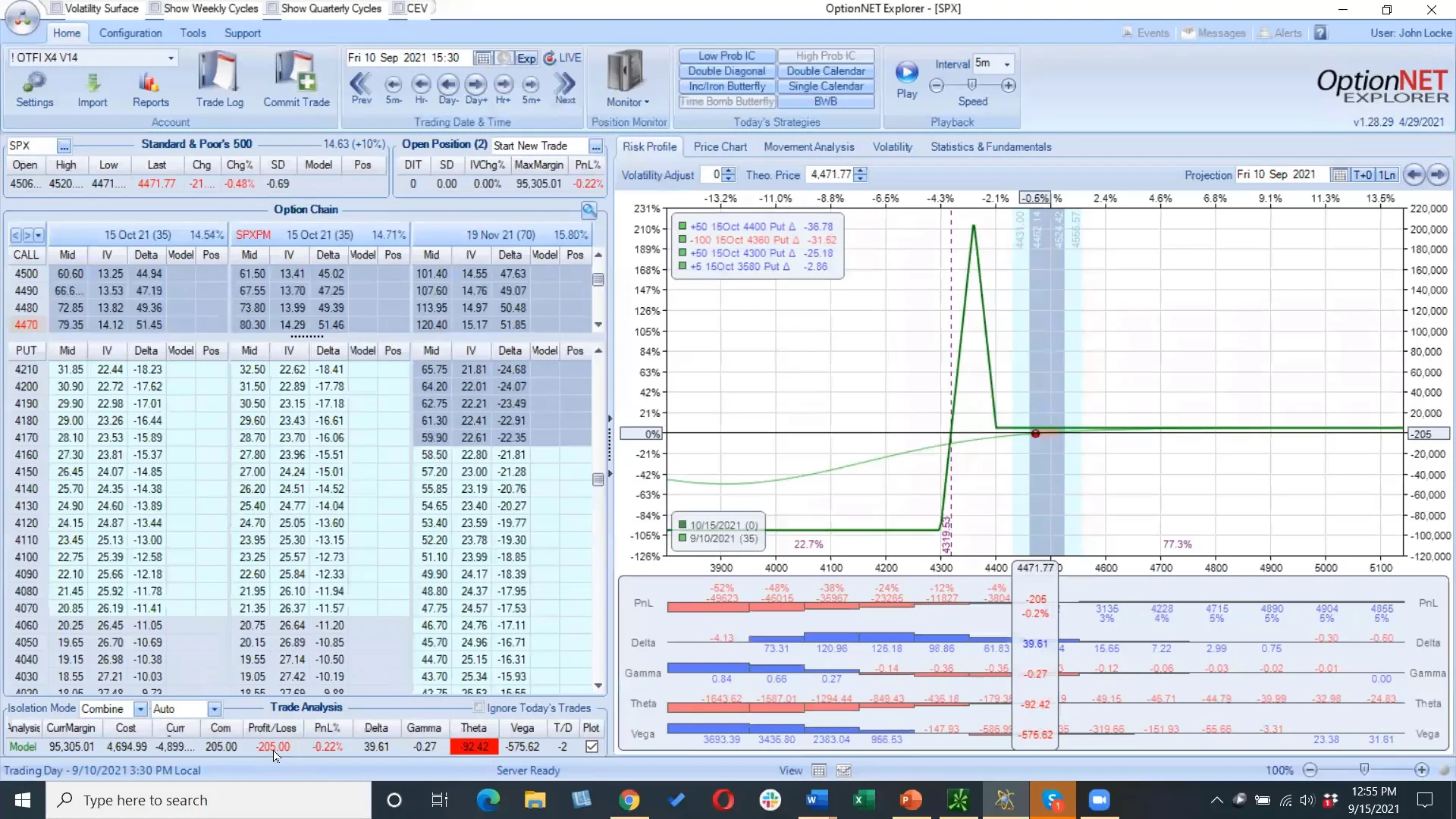The height and width of the screenshot is (819, 1456).
Task: Open the Alerts panel
Action: (x=1280, y=33)
